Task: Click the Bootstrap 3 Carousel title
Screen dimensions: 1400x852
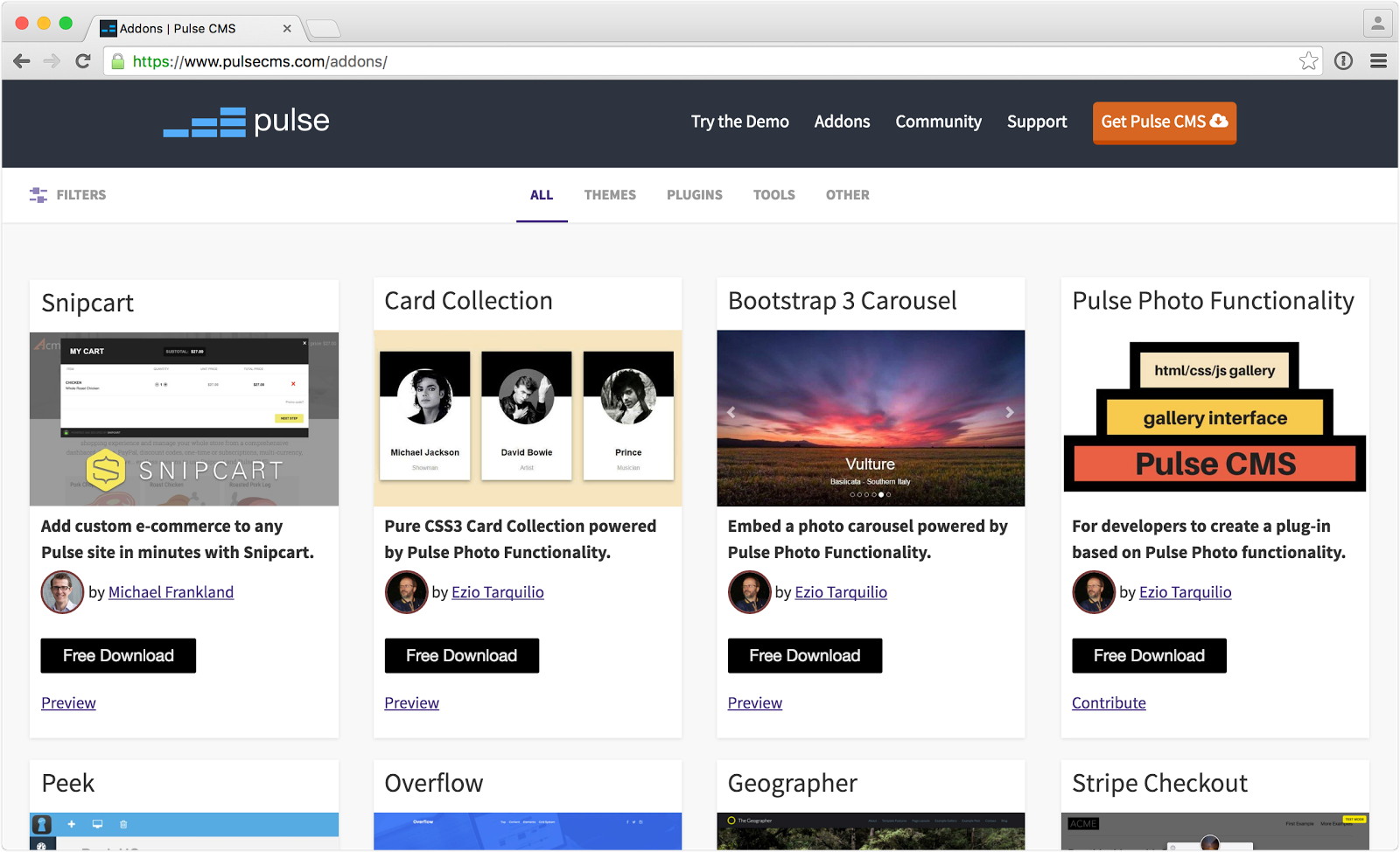Action: pyautogui.click(x=843, y=301)
